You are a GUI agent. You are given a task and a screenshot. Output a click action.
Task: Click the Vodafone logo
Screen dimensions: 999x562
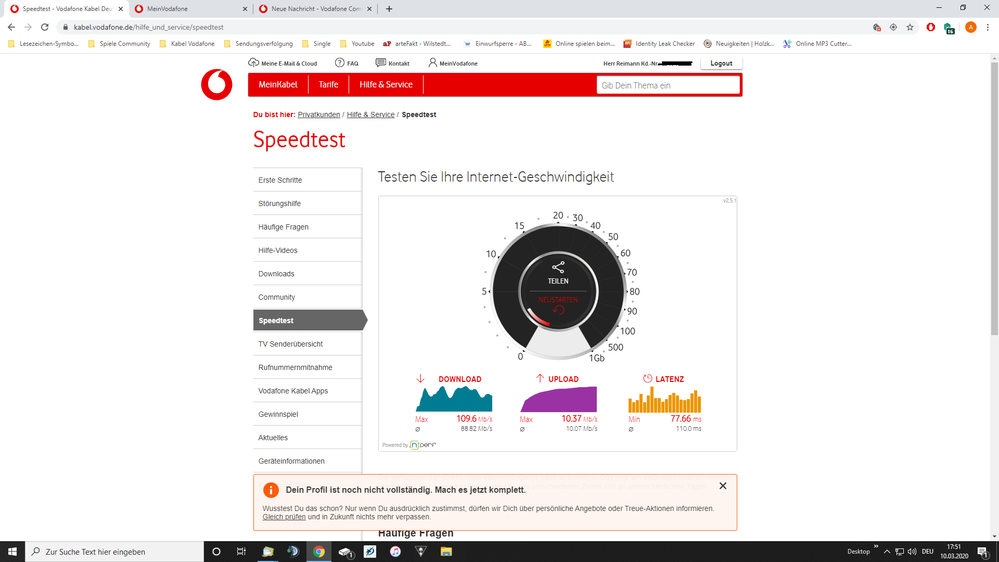(217, 85)
